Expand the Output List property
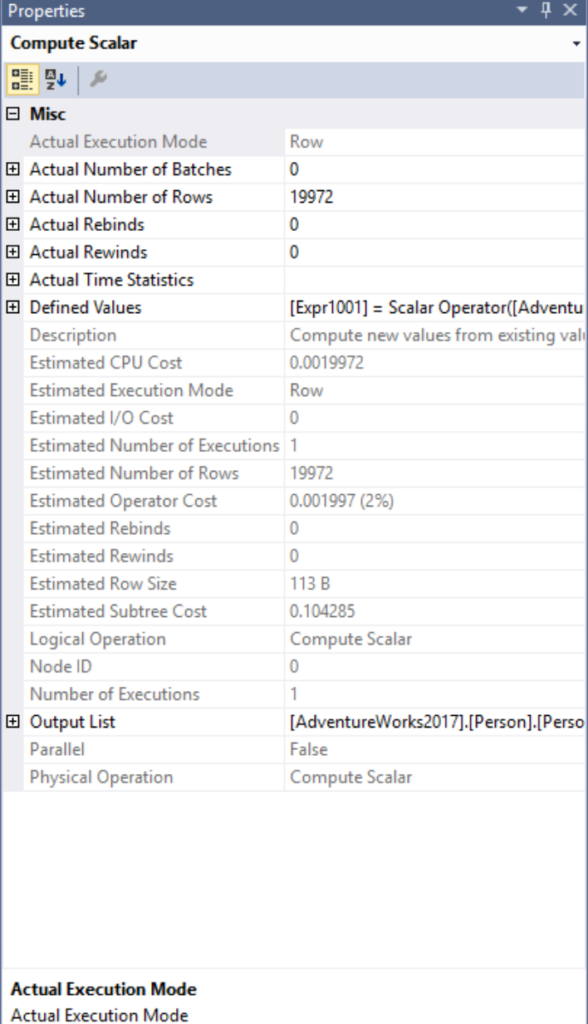This screenshot has width=588, height=1024. [13, 722]
